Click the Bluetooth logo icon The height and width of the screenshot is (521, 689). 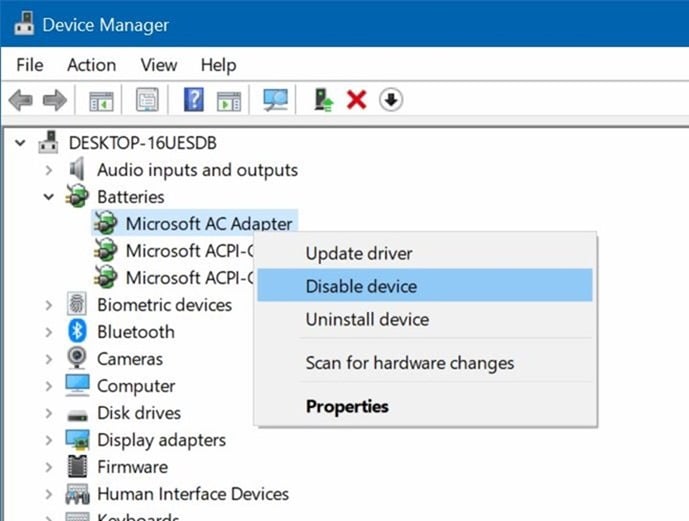77,331
